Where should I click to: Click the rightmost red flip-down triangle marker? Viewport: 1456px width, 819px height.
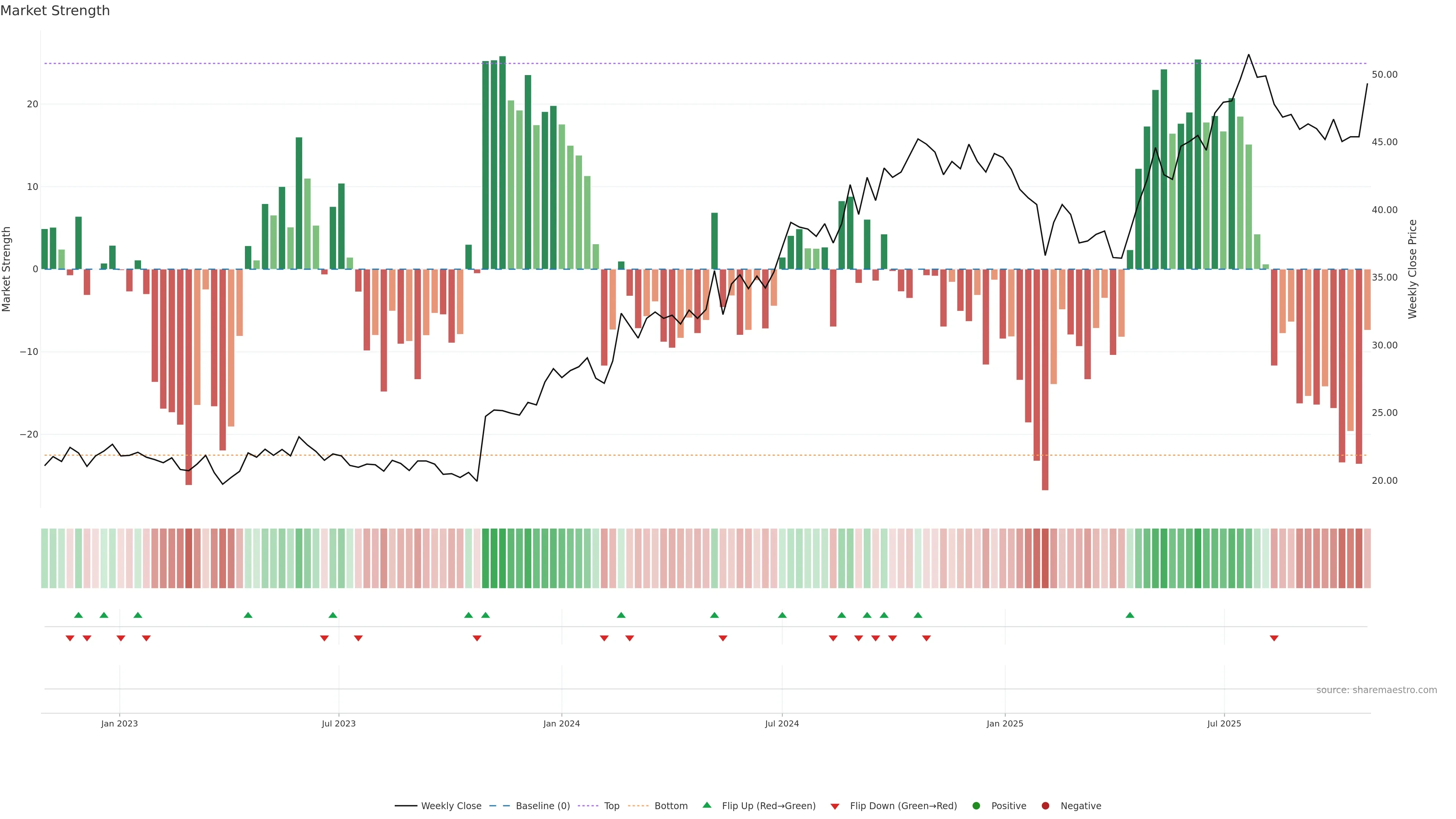point(1274,638)
